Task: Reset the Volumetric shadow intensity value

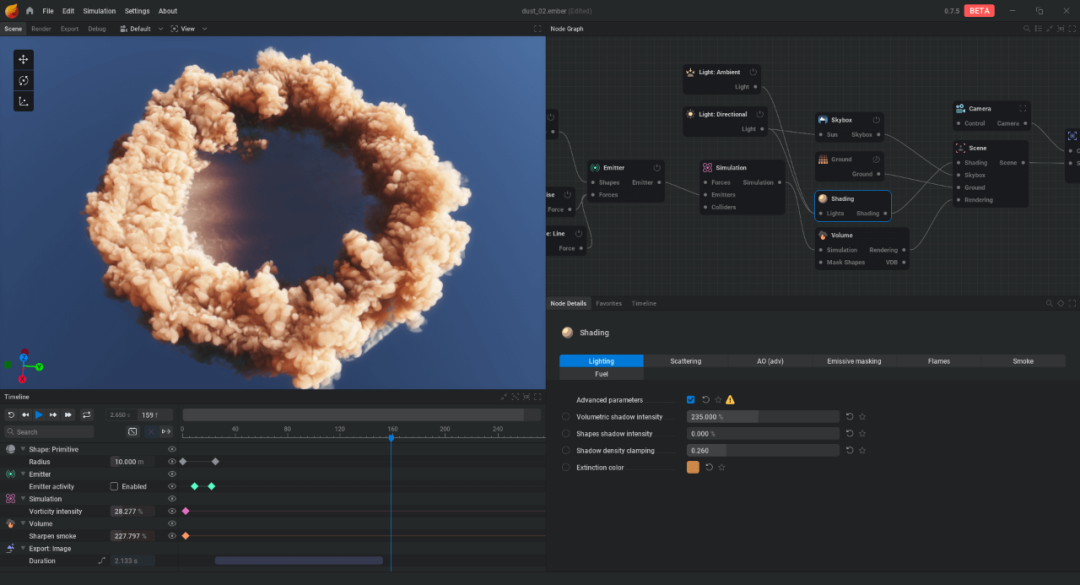Action: tap(849, 417)
